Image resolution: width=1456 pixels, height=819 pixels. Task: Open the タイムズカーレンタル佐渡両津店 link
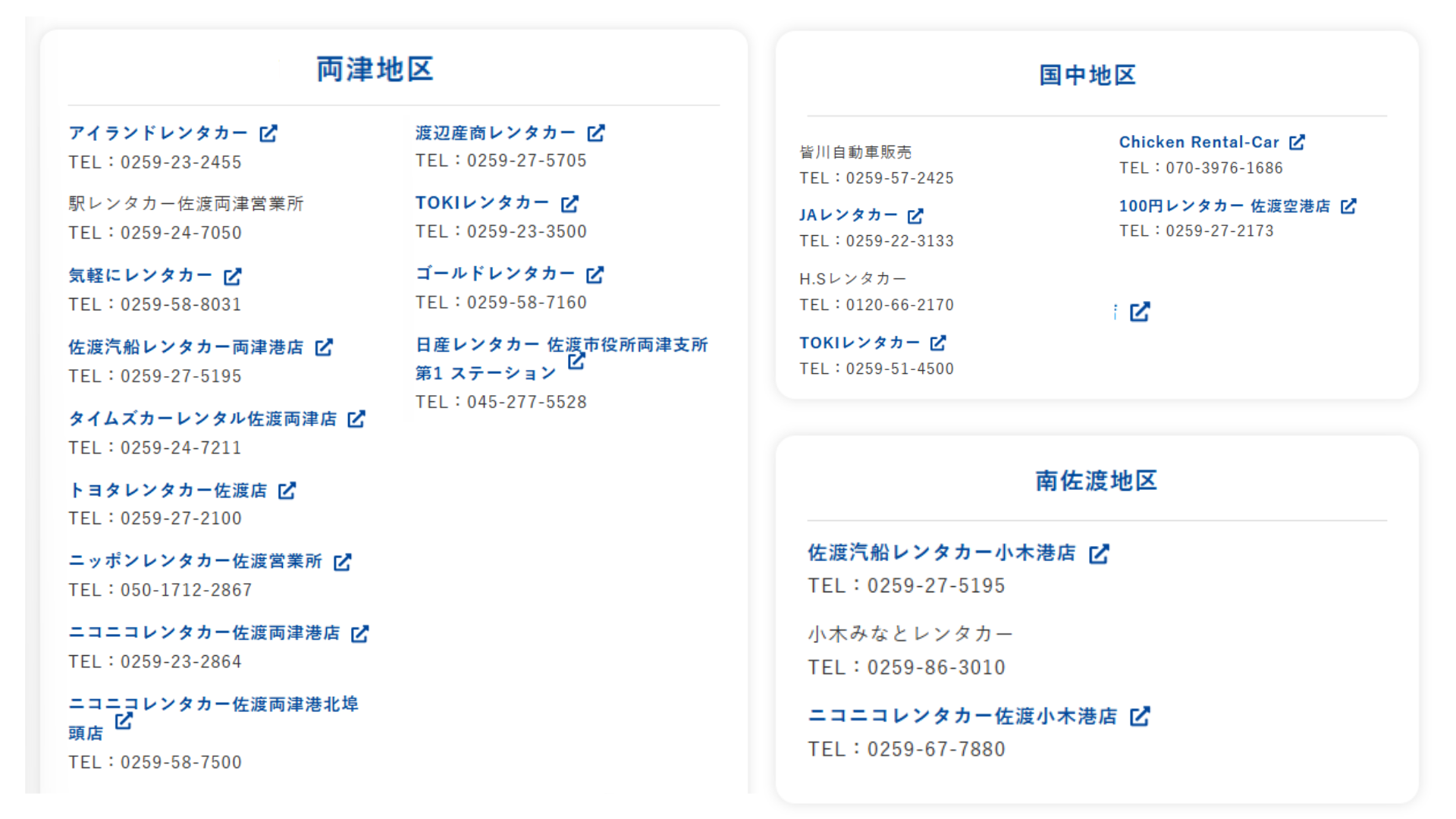click(202, 419)
